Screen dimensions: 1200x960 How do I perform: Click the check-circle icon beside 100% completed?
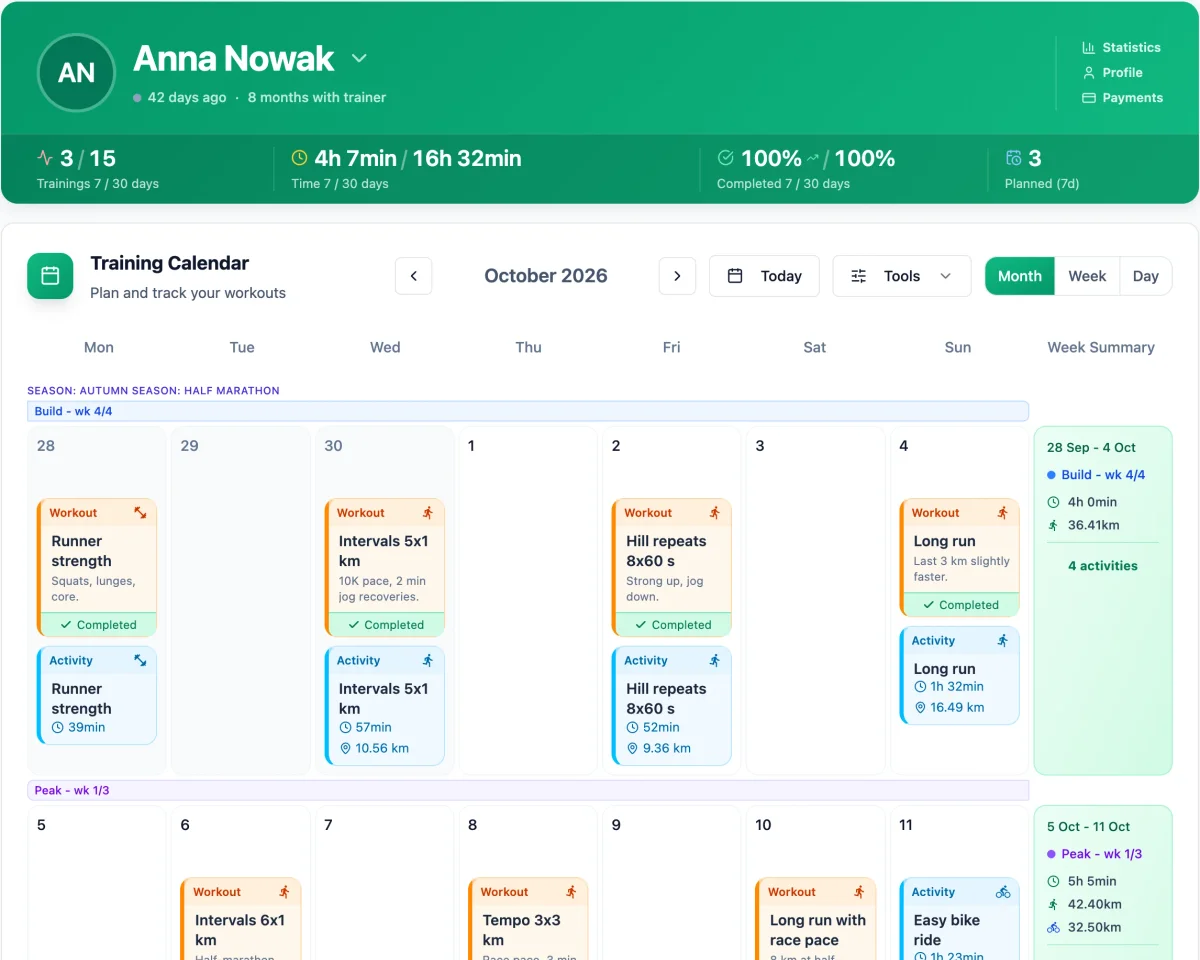click(726, 158)
